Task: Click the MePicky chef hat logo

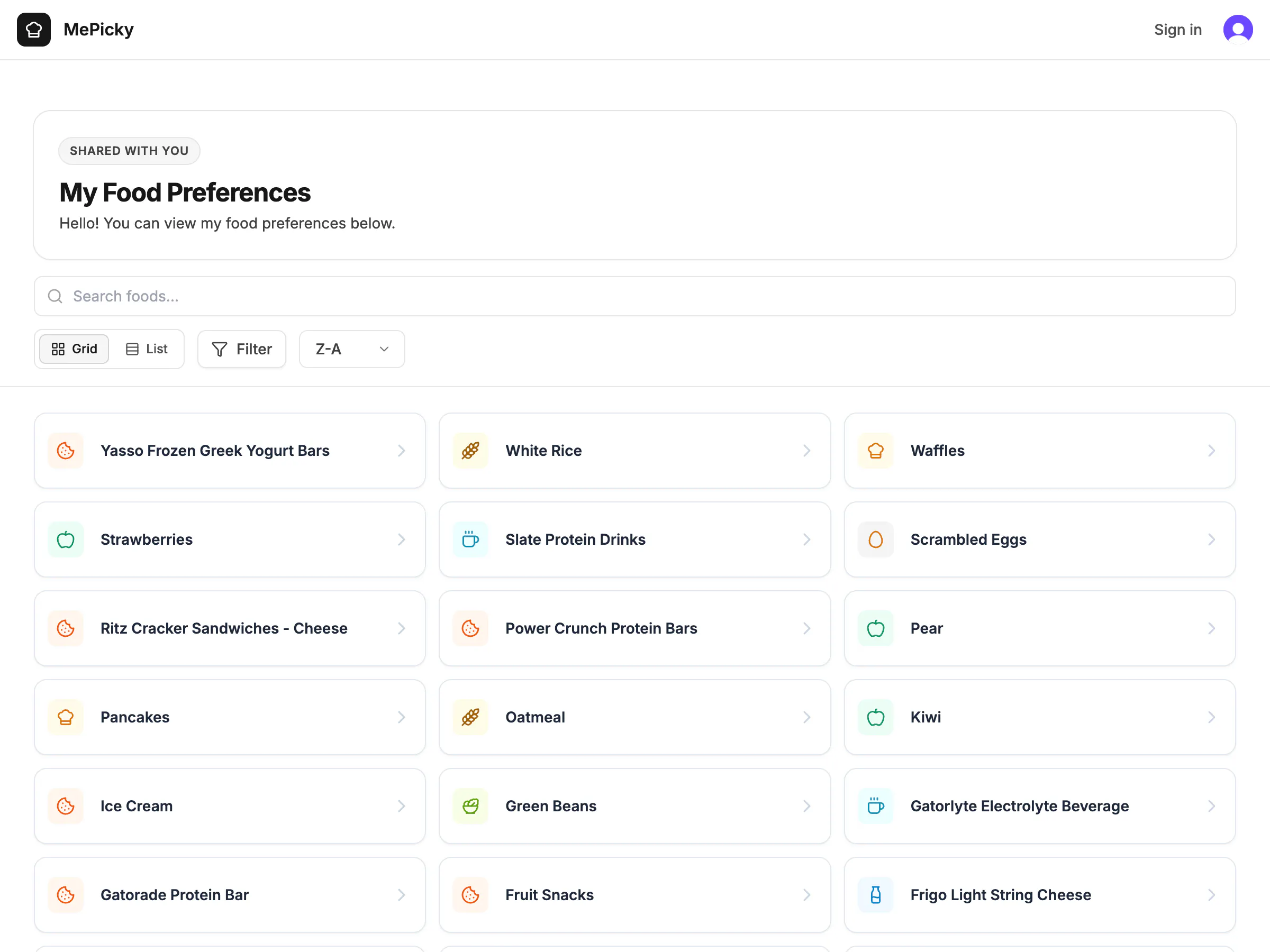Action: click(x=34, y=29)
